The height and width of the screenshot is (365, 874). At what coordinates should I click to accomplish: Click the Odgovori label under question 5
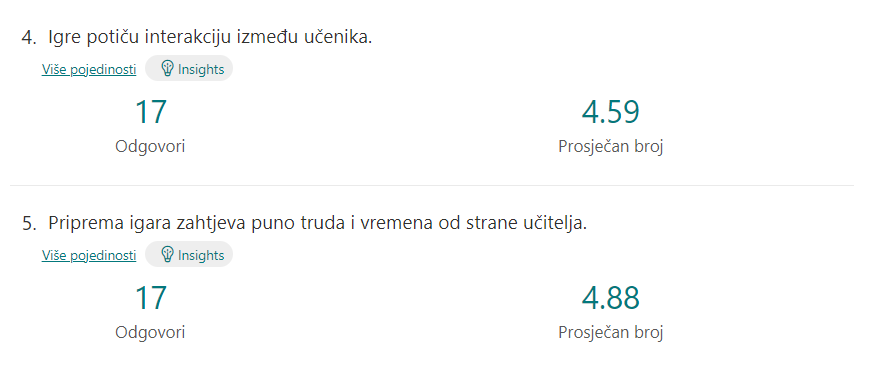click(150, 333)
